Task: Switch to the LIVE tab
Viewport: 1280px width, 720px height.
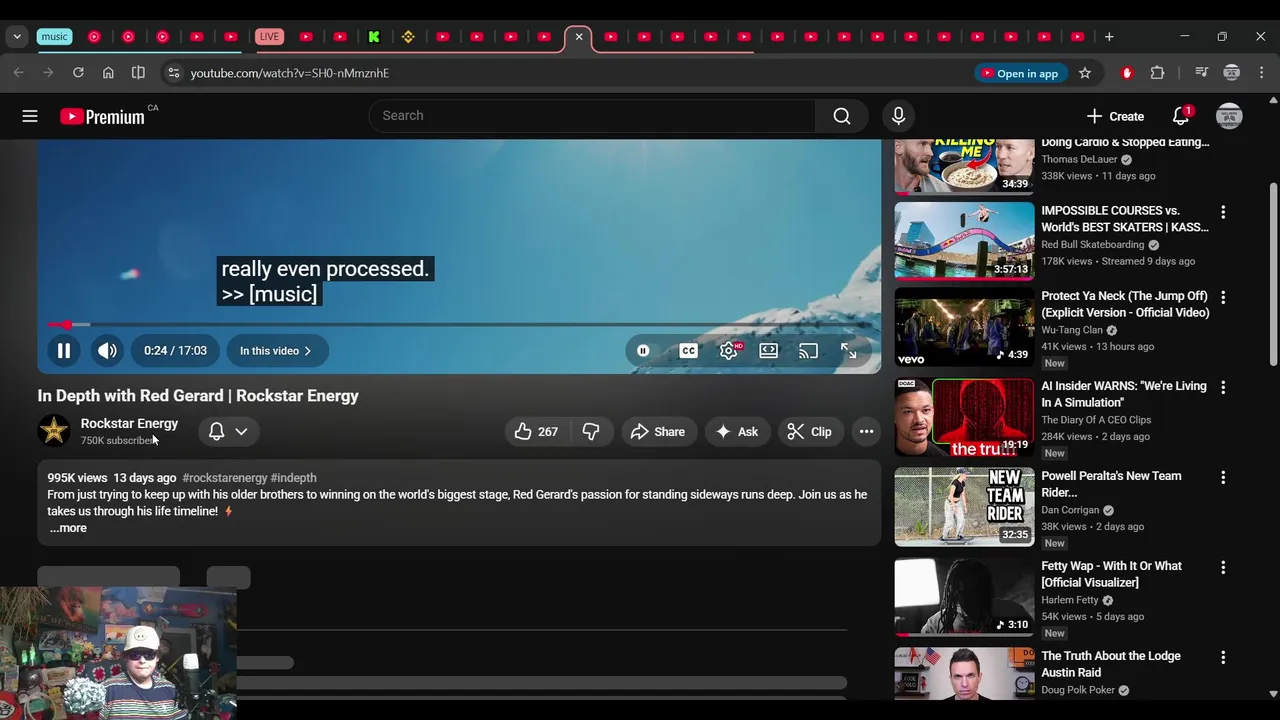Action: coord(269,37)
